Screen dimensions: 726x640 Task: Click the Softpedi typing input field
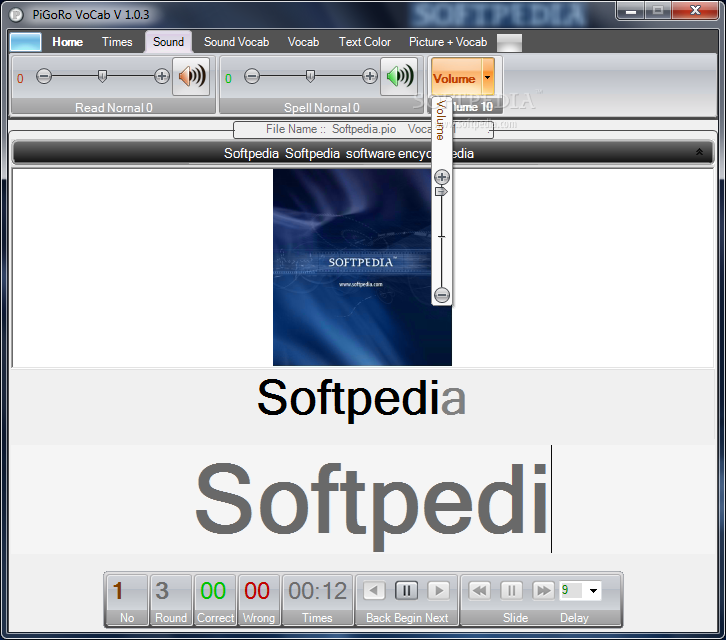click(x=363, y=499)
